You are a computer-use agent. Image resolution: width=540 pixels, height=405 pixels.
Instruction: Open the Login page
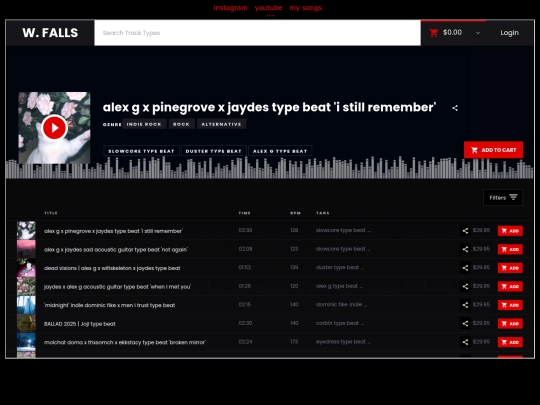point(509,33)
